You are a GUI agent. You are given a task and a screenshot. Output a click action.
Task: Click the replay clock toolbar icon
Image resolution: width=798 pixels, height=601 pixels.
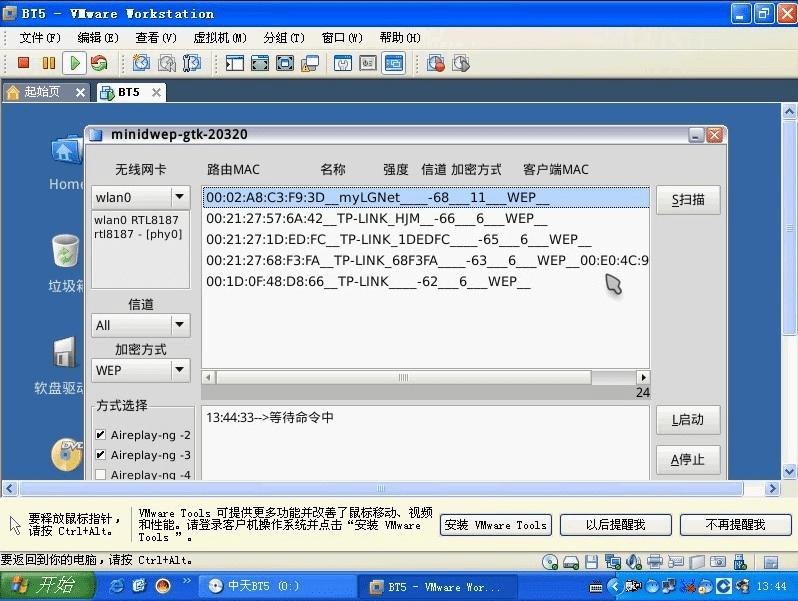[x=461, y=63]
